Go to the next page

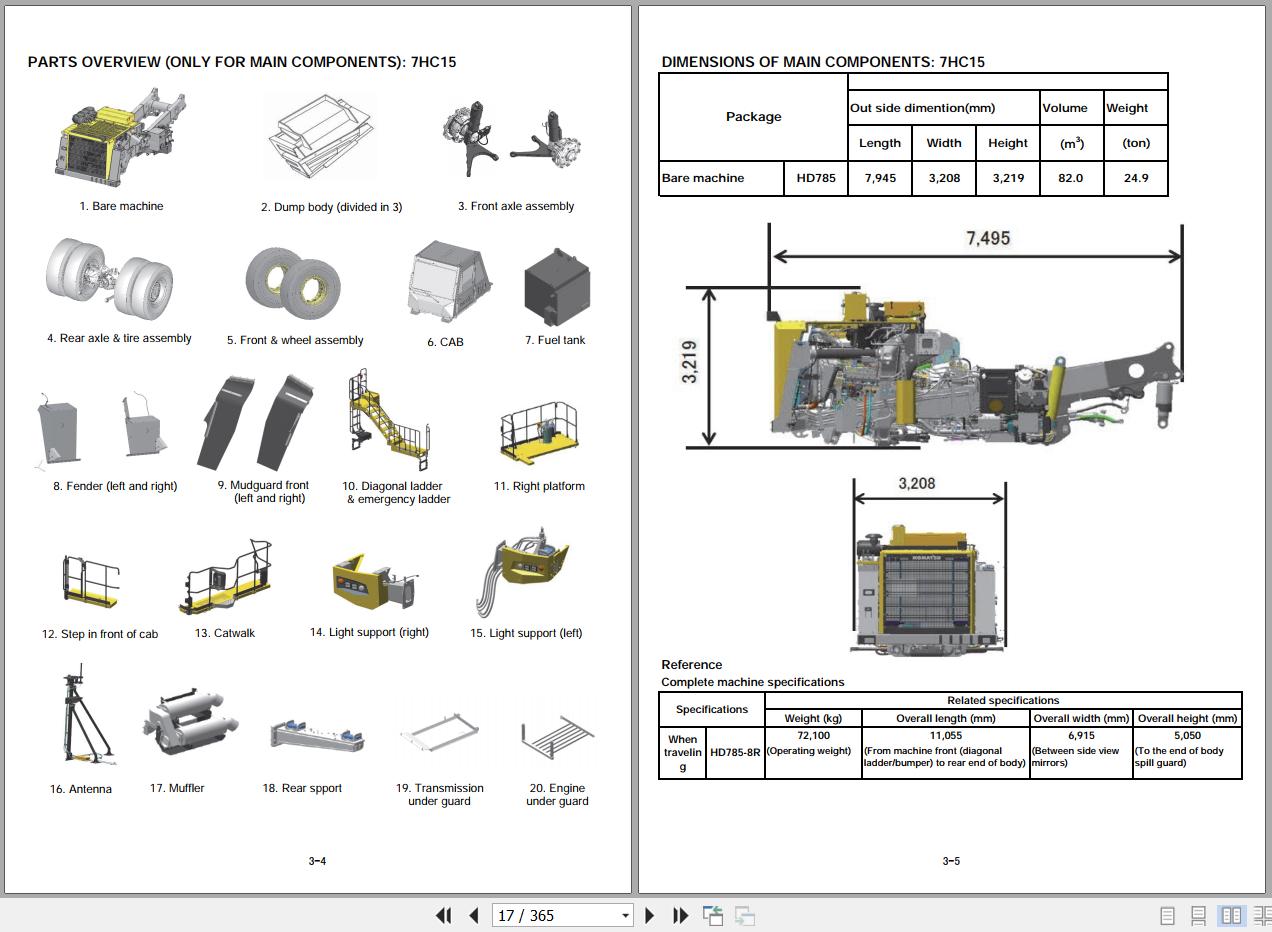click(650, 915)
